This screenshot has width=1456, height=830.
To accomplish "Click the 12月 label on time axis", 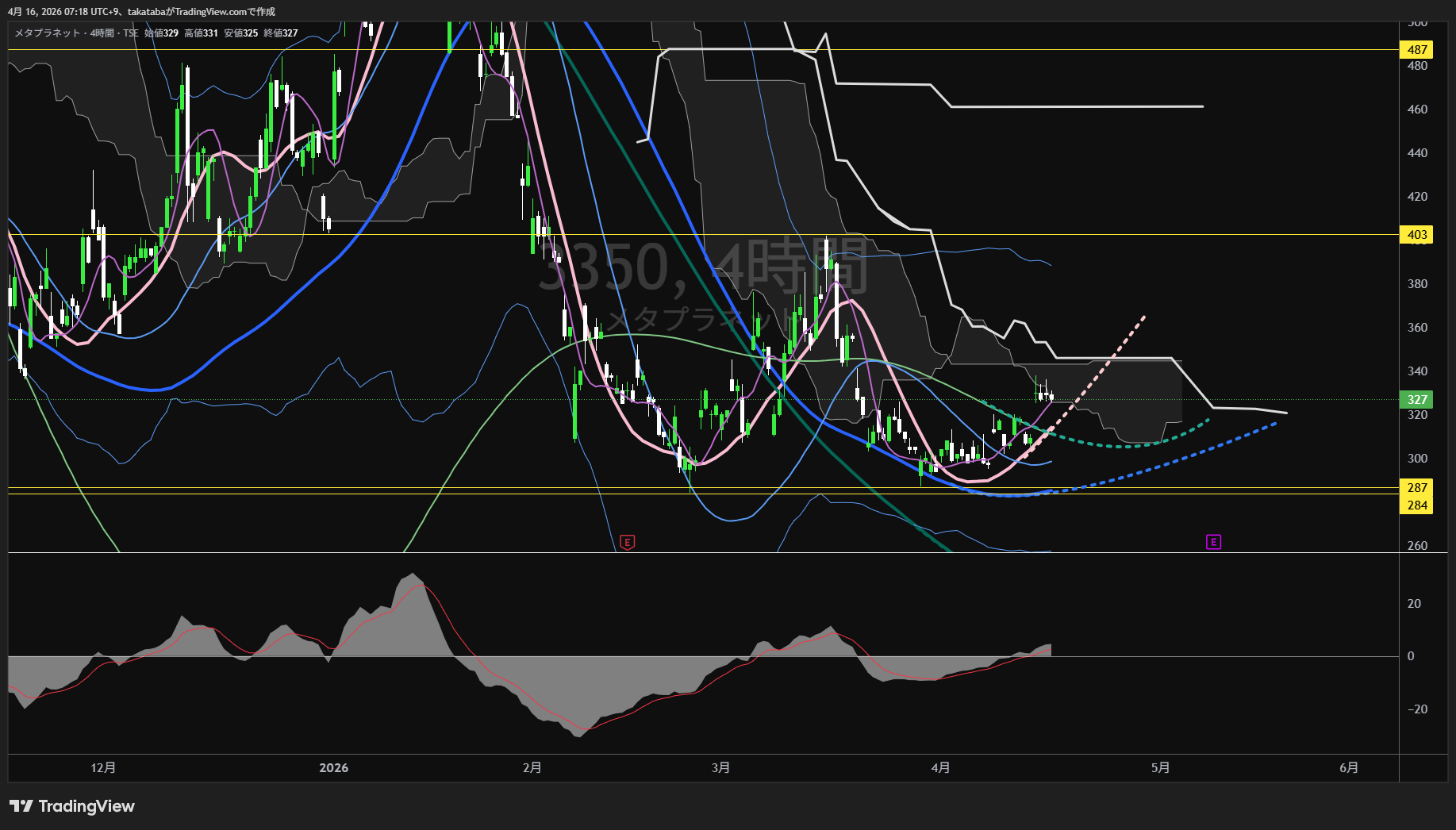I will [103, 767].
